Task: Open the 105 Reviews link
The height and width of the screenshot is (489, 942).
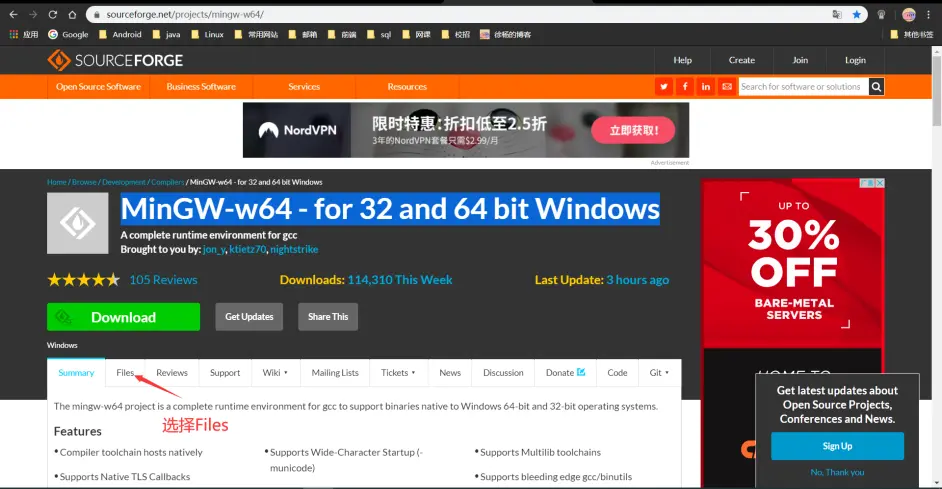Action: [x=163, y=280]
